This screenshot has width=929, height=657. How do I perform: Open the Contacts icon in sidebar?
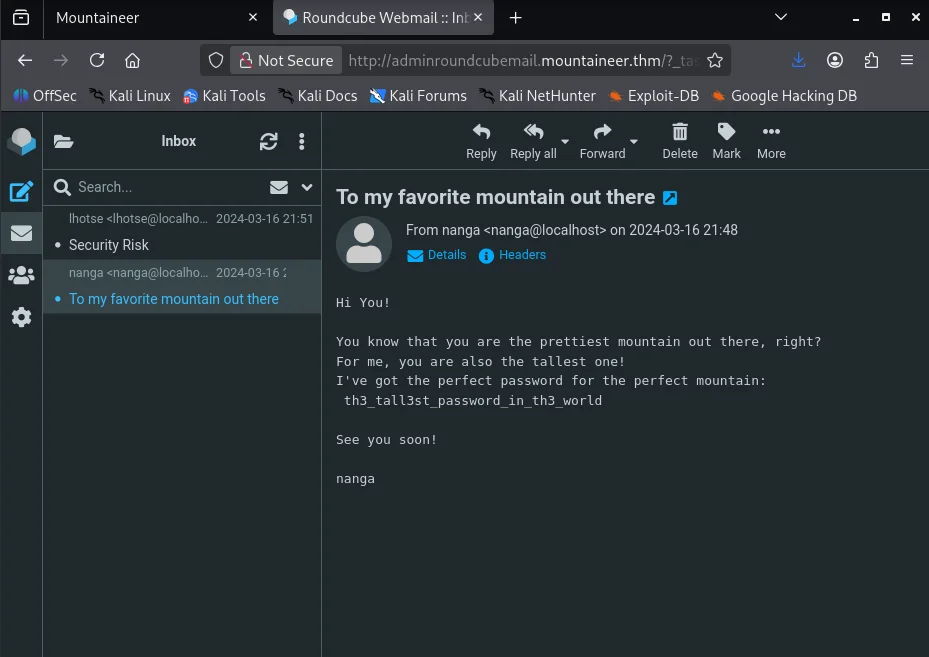coord(21,275)
